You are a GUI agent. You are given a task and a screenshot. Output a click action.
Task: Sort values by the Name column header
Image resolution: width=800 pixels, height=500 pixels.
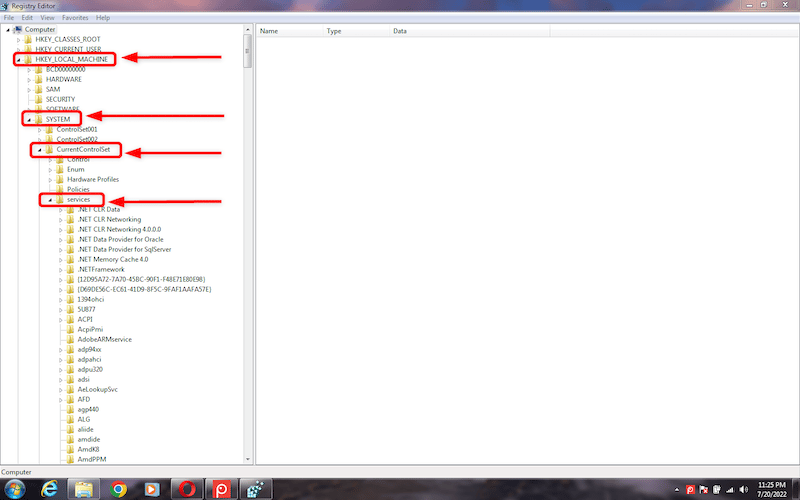[289, 31]
